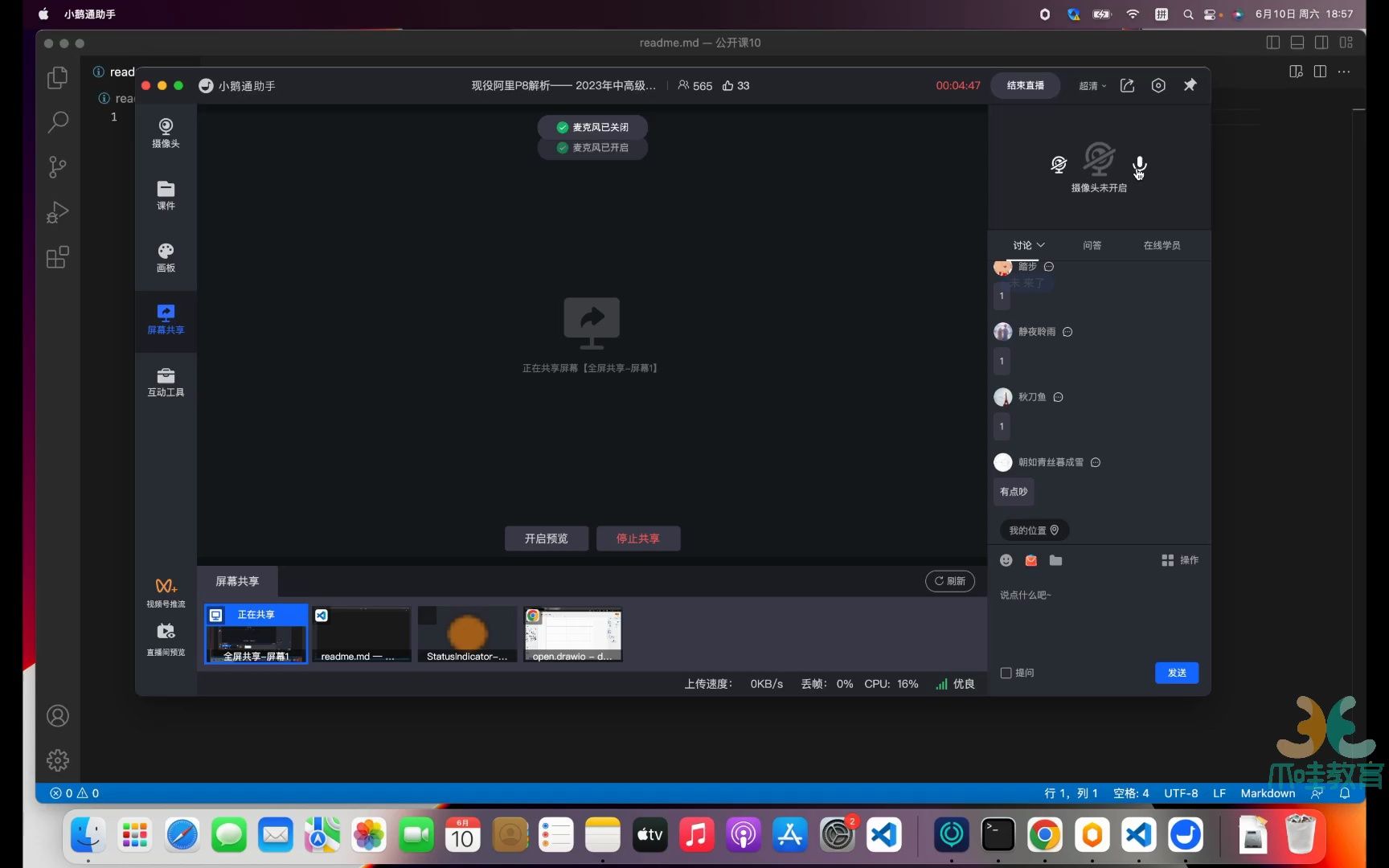Click 行 1, 列 1 in the status bar
Viewport: 1389px width, 868px height.
[x=1071, y=793]
